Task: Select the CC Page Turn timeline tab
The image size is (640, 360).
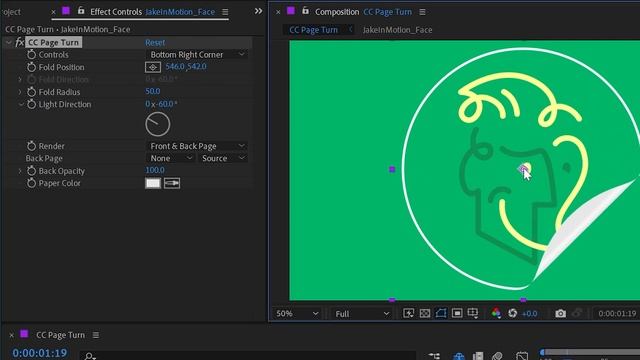Action: pyautogui.click(x=60, y=335)
